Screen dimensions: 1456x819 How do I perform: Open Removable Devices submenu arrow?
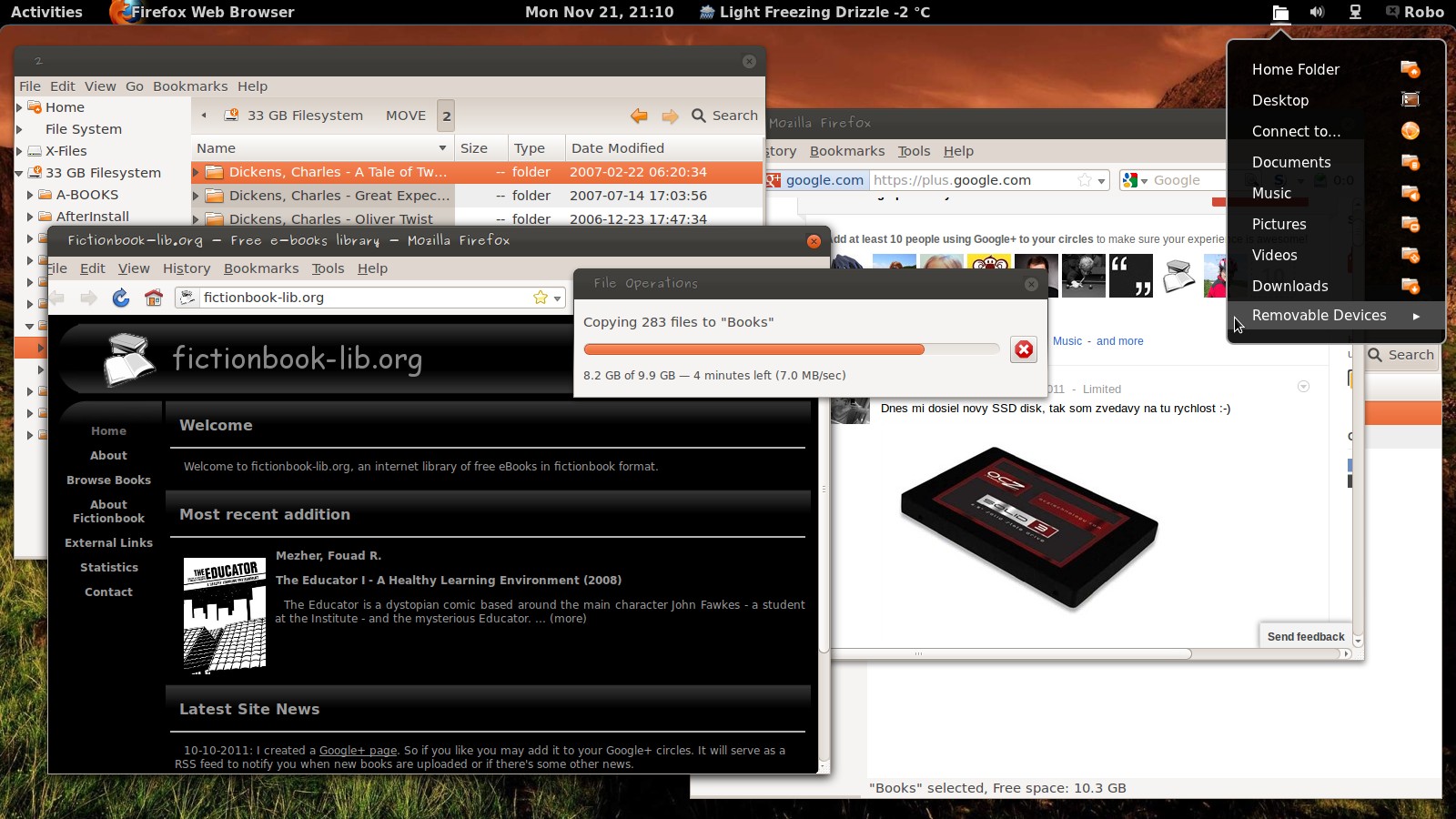1416,316
